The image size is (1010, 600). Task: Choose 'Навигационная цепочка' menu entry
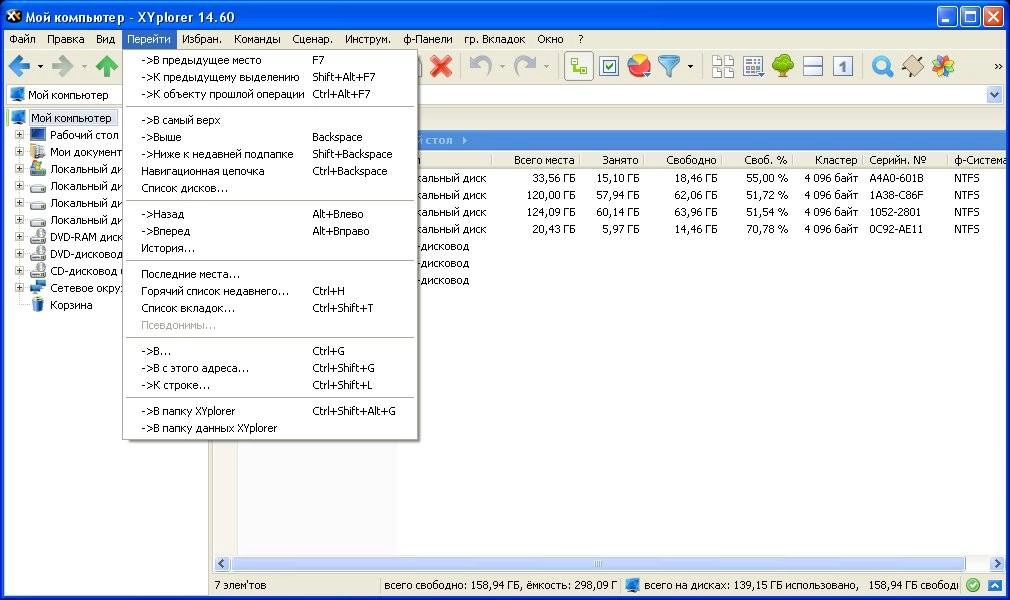point(271,171)
